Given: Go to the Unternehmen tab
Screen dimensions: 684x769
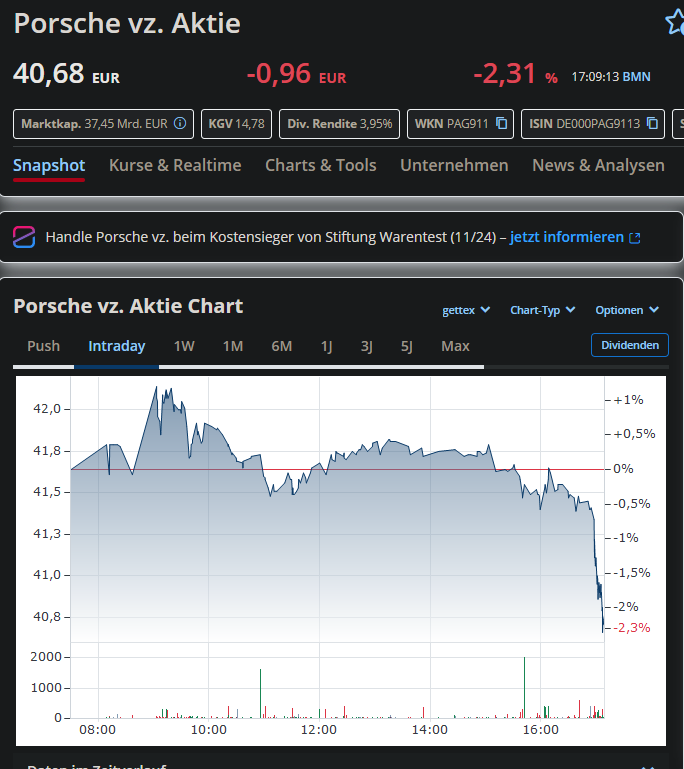Looking at the screenshot, I should [454, 165].
